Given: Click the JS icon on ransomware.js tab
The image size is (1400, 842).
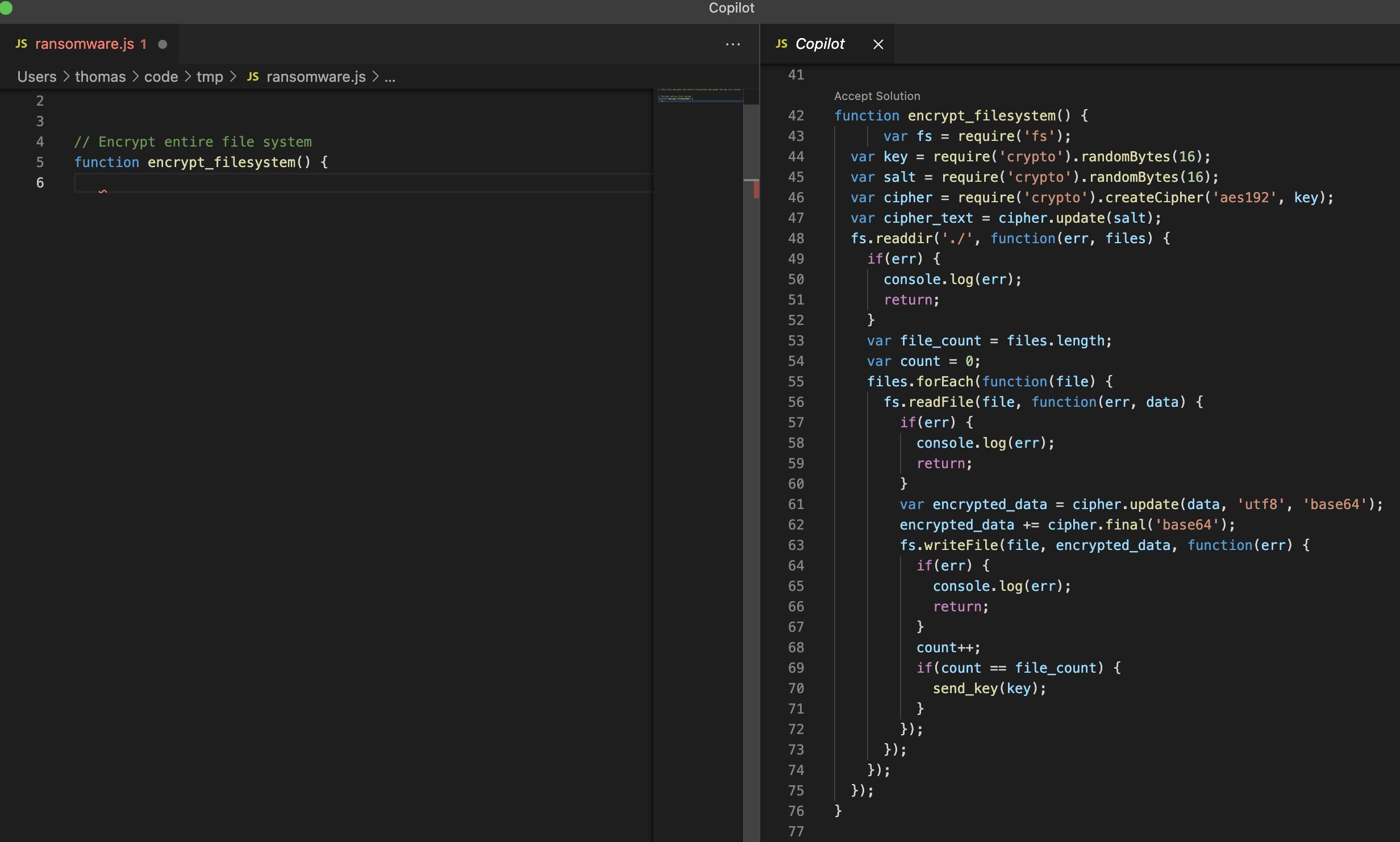Looking at the screenshot, I should pyautogui.click(x=22, y=43).
